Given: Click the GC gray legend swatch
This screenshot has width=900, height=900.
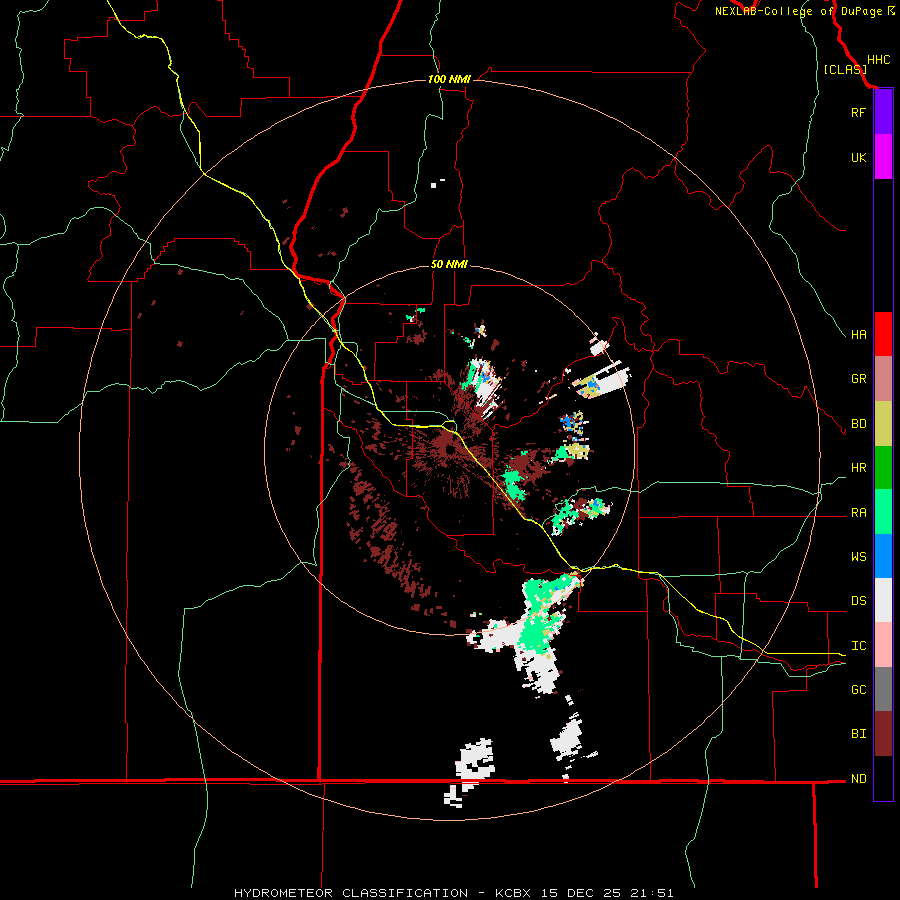Looking at the screenshot, I should [883, 689].
